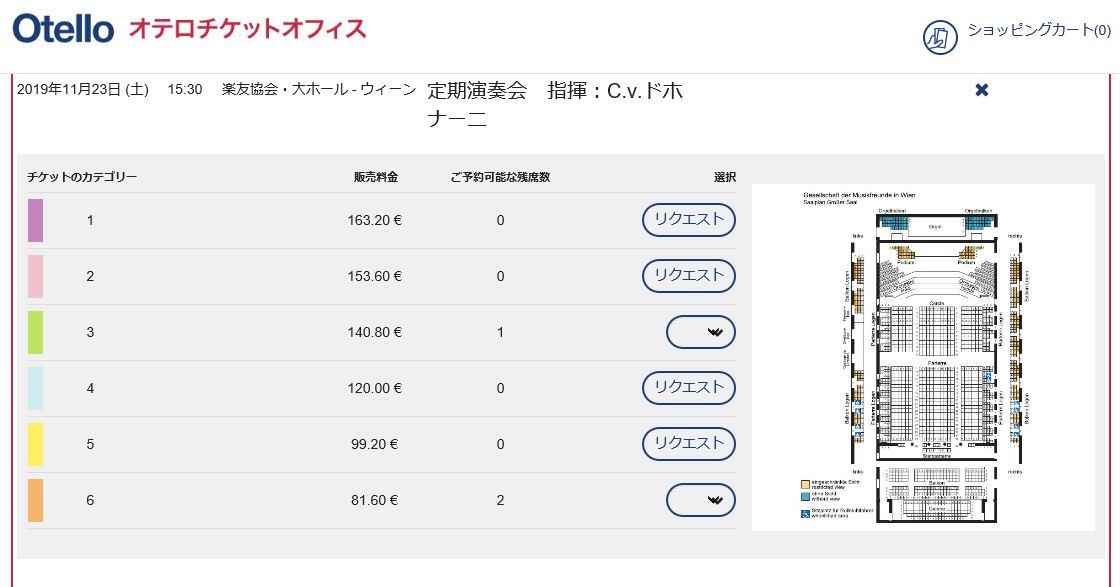This screenshot has height=587, width=1120.
Task: Click the yellow category 5 color swatch
Action: (x=36, y=445)
